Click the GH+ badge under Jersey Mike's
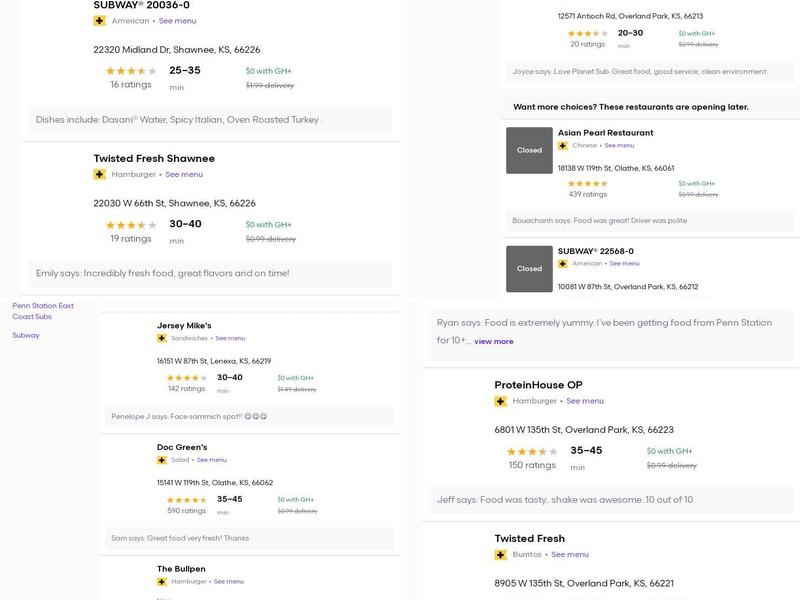800x600 pixels. click(162, 338)
